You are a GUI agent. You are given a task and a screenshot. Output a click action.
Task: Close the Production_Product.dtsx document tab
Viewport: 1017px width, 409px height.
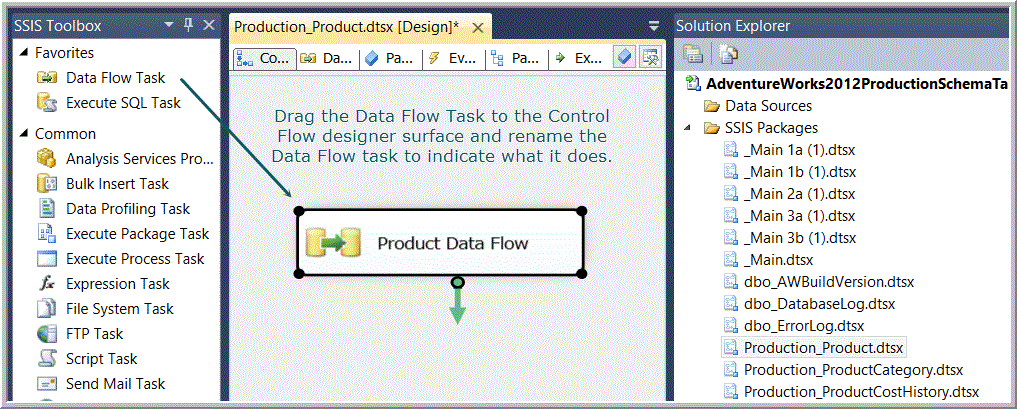(x=477, y=27)
